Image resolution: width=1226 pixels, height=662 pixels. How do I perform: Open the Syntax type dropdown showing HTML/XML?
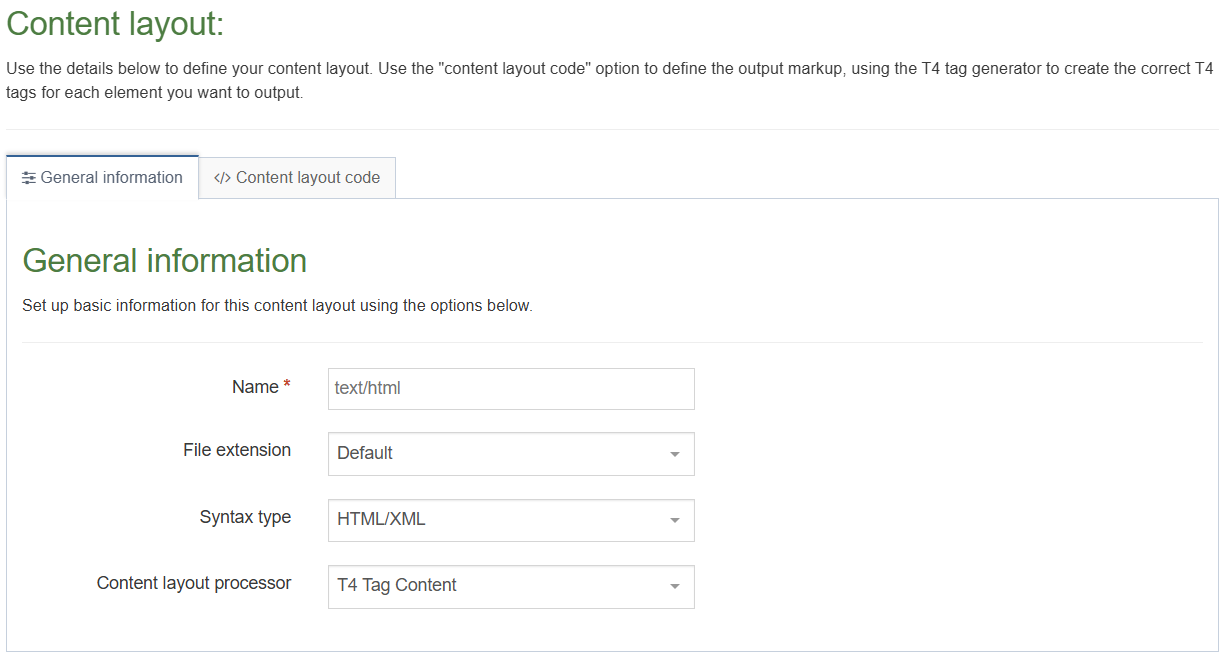pyautogui.click(x=510, y=520)
